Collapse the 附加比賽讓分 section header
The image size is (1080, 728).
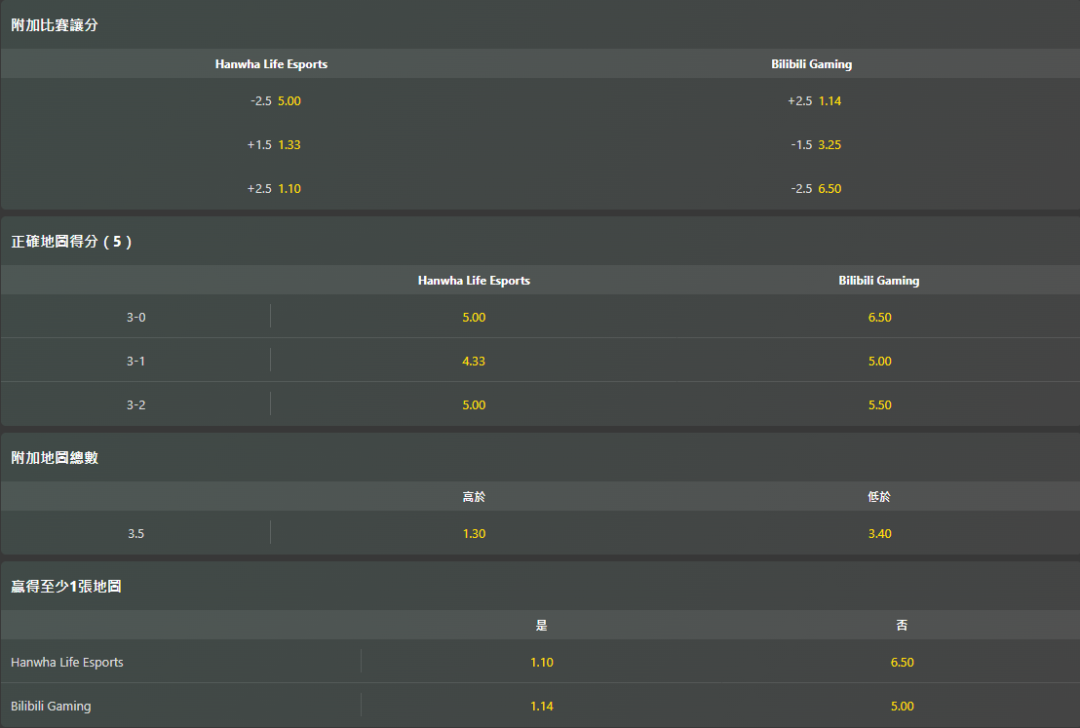click(55, 25)
